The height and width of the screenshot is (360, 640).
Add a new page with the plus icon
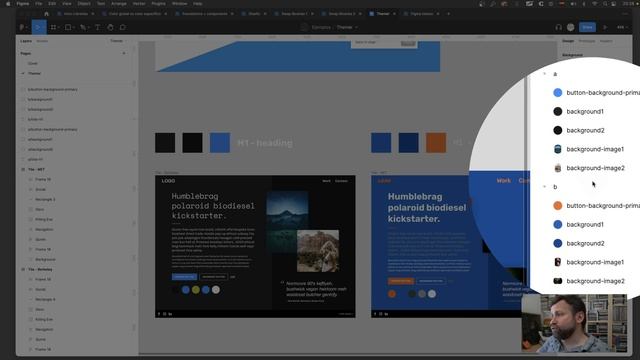pos(124,53)
